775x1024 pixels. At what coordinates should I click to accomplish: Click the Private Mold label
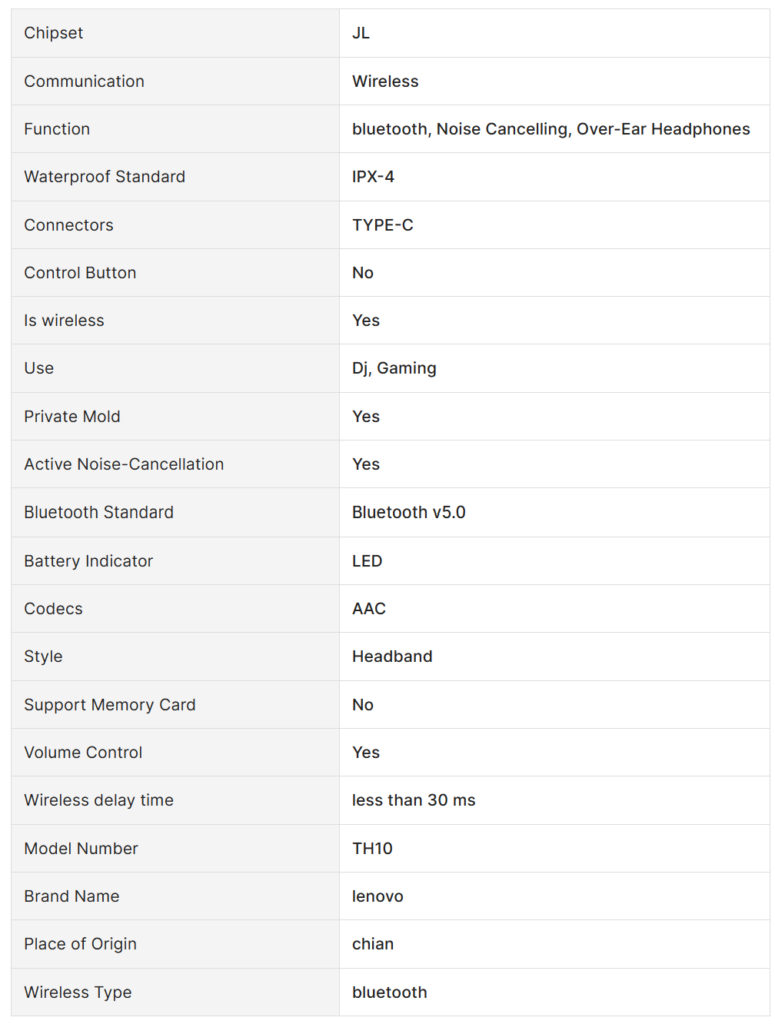[72, 416]
